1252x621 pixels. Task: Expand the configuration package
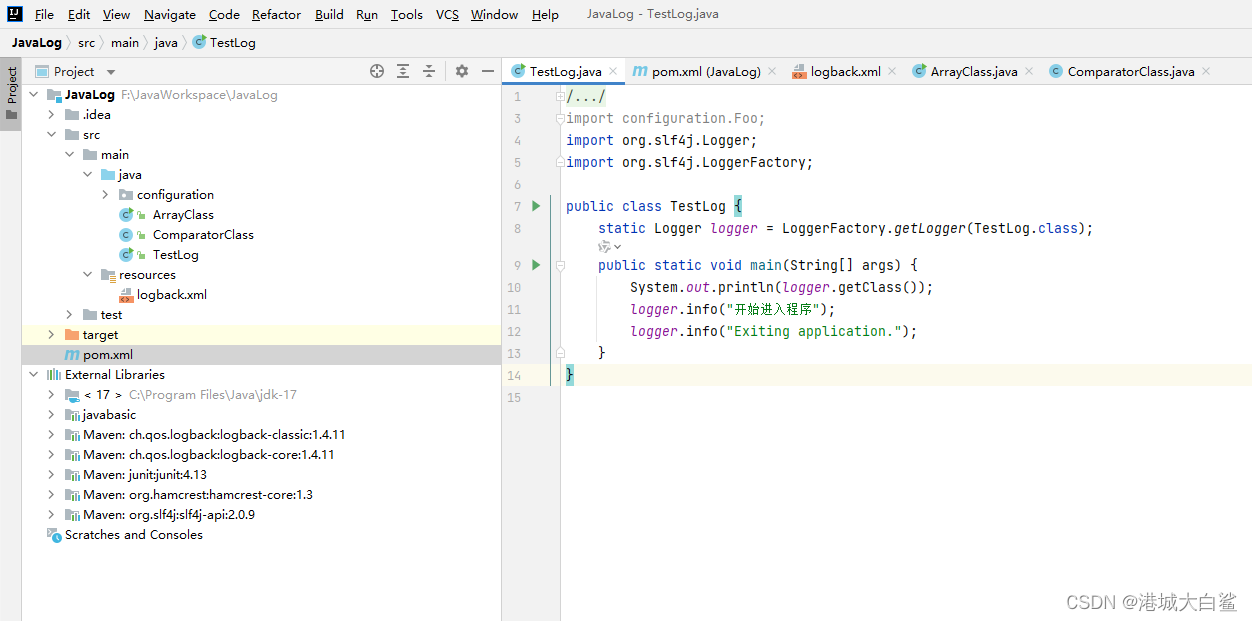(106, 195)
